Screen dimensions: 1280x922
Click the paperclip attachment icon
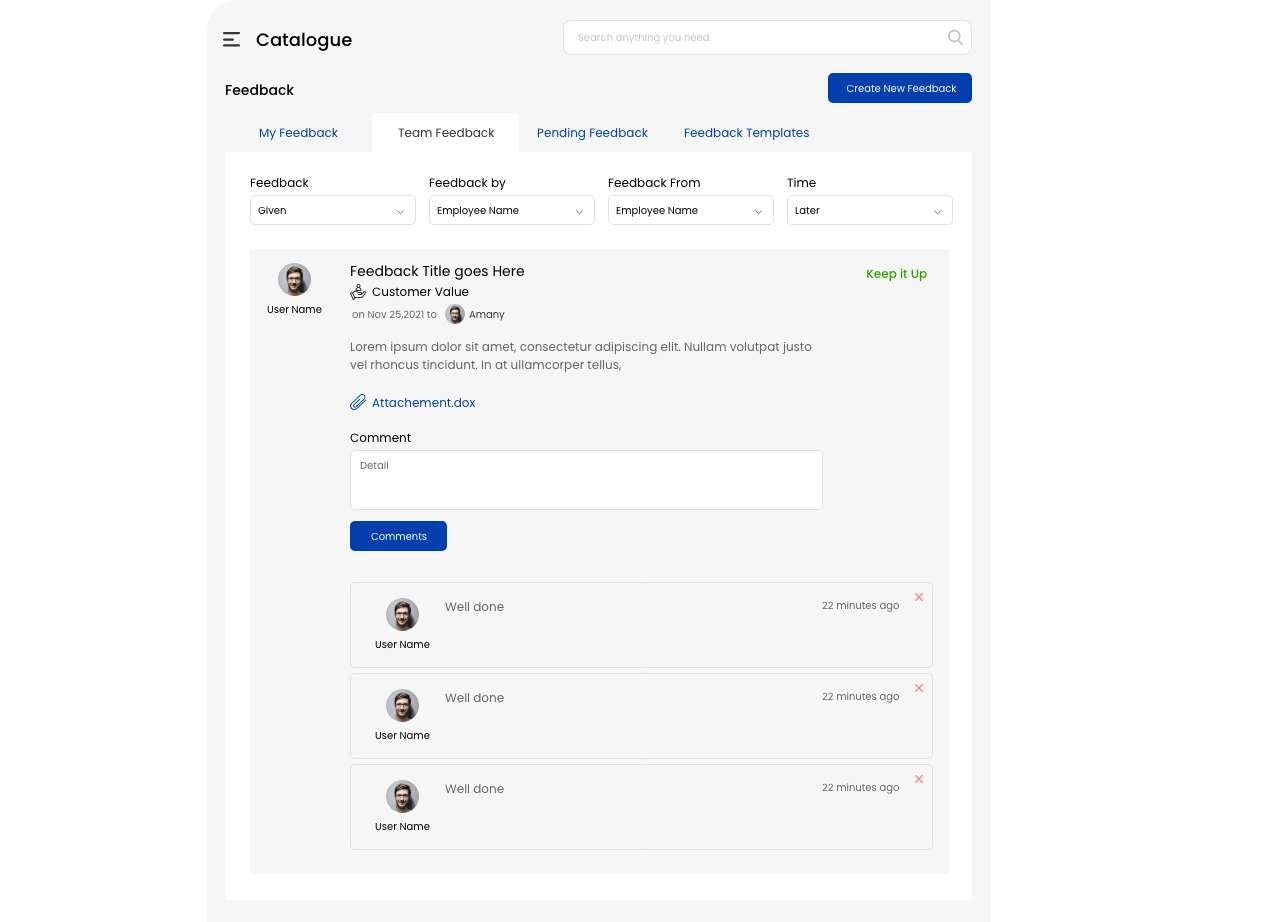click(x=358, y=402)
